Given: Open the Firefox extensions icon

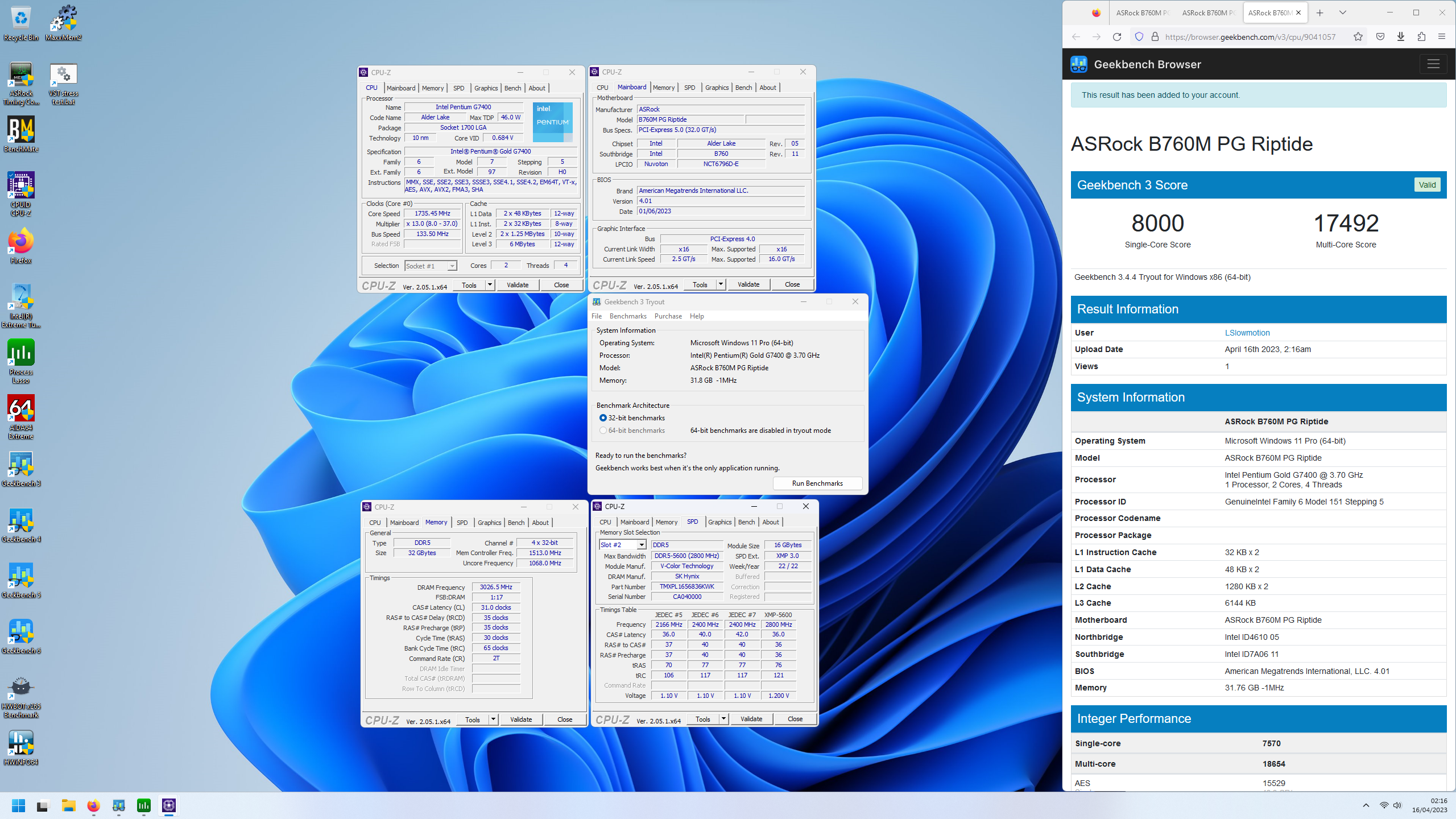Looking at the screenshot, I should [1421, 37].
